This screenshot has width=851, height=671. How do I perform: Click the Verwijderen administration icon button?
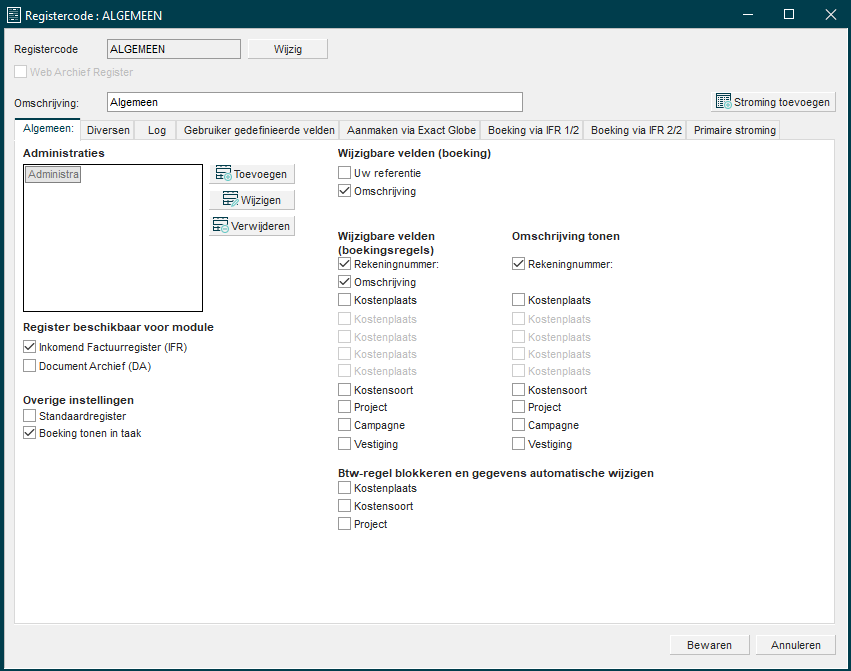tap(252, 226)
